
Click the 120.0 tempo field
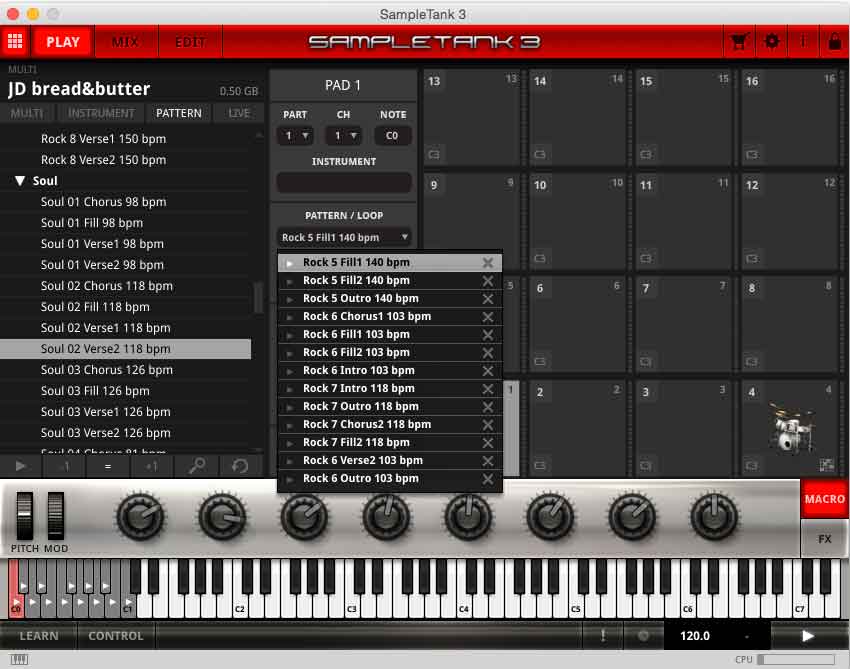click(x=695, y=635)
